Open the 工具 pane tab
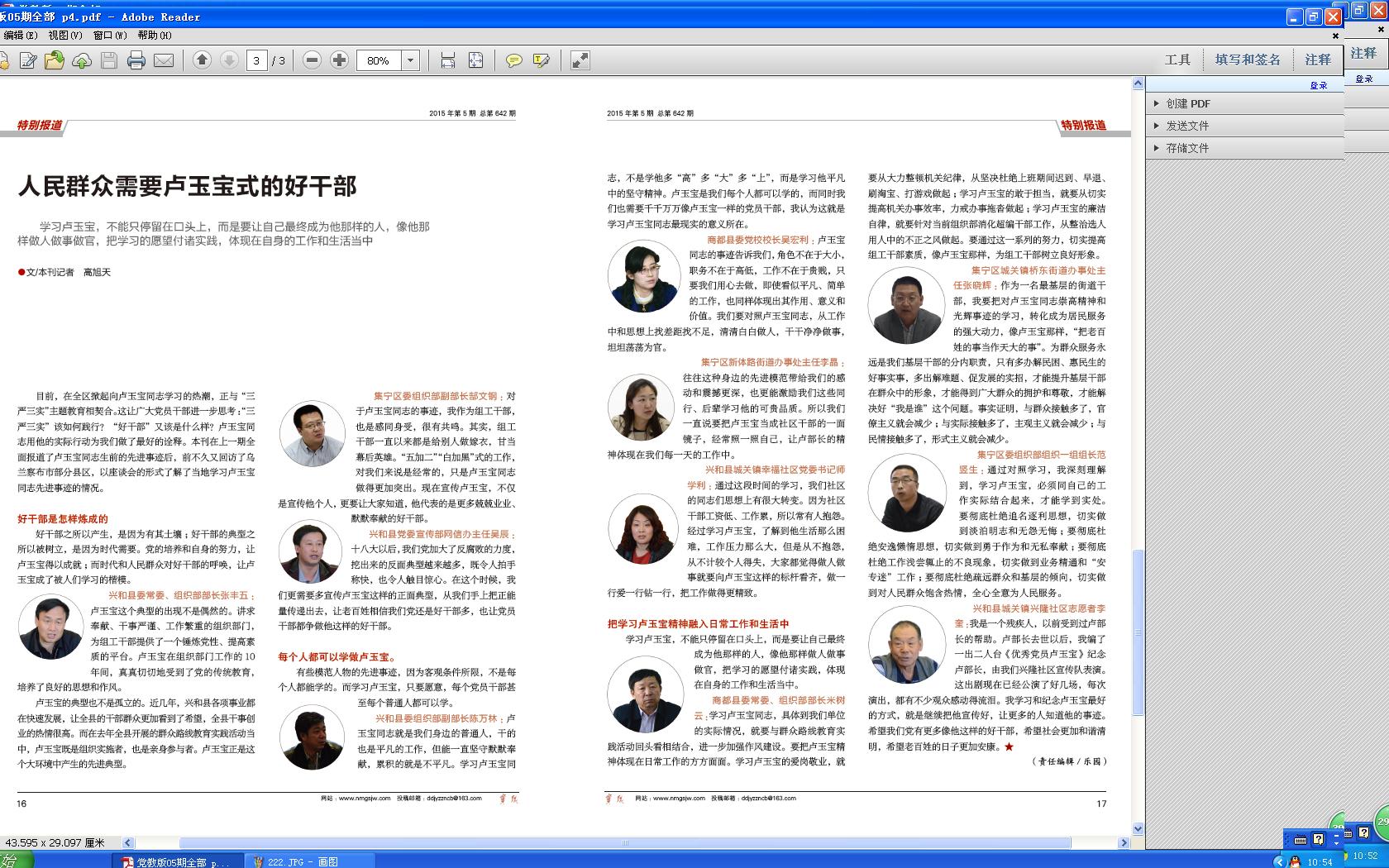 (1177, 60)
